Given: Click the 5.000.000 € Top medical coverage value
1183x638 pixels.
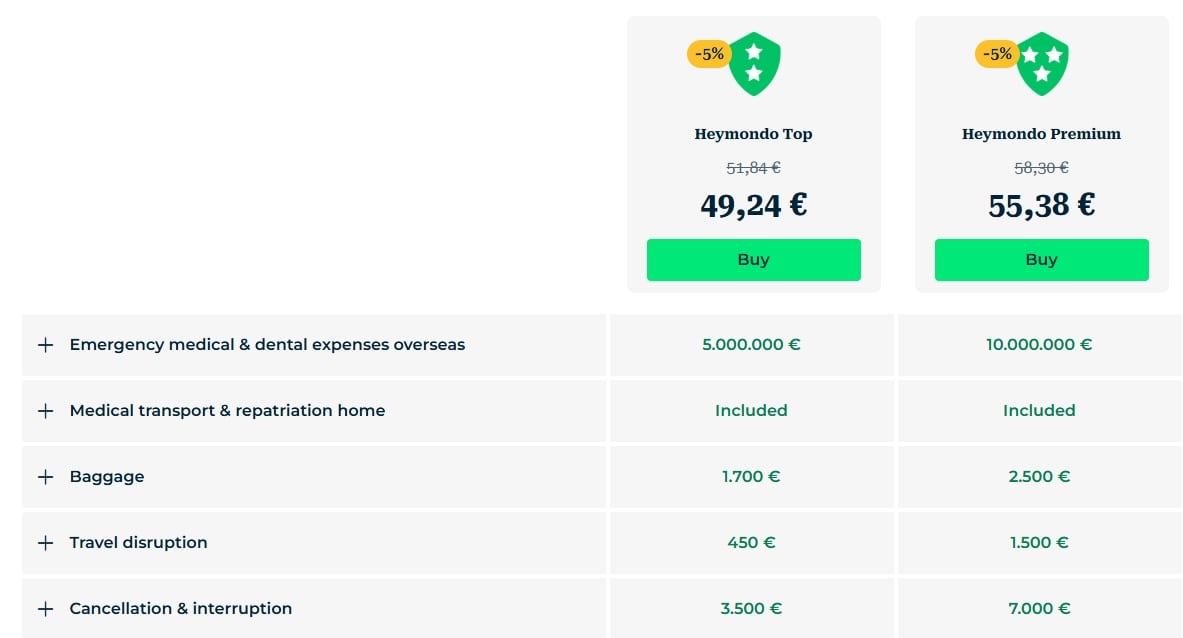Looking at the screenshot, I should [751, 345].
